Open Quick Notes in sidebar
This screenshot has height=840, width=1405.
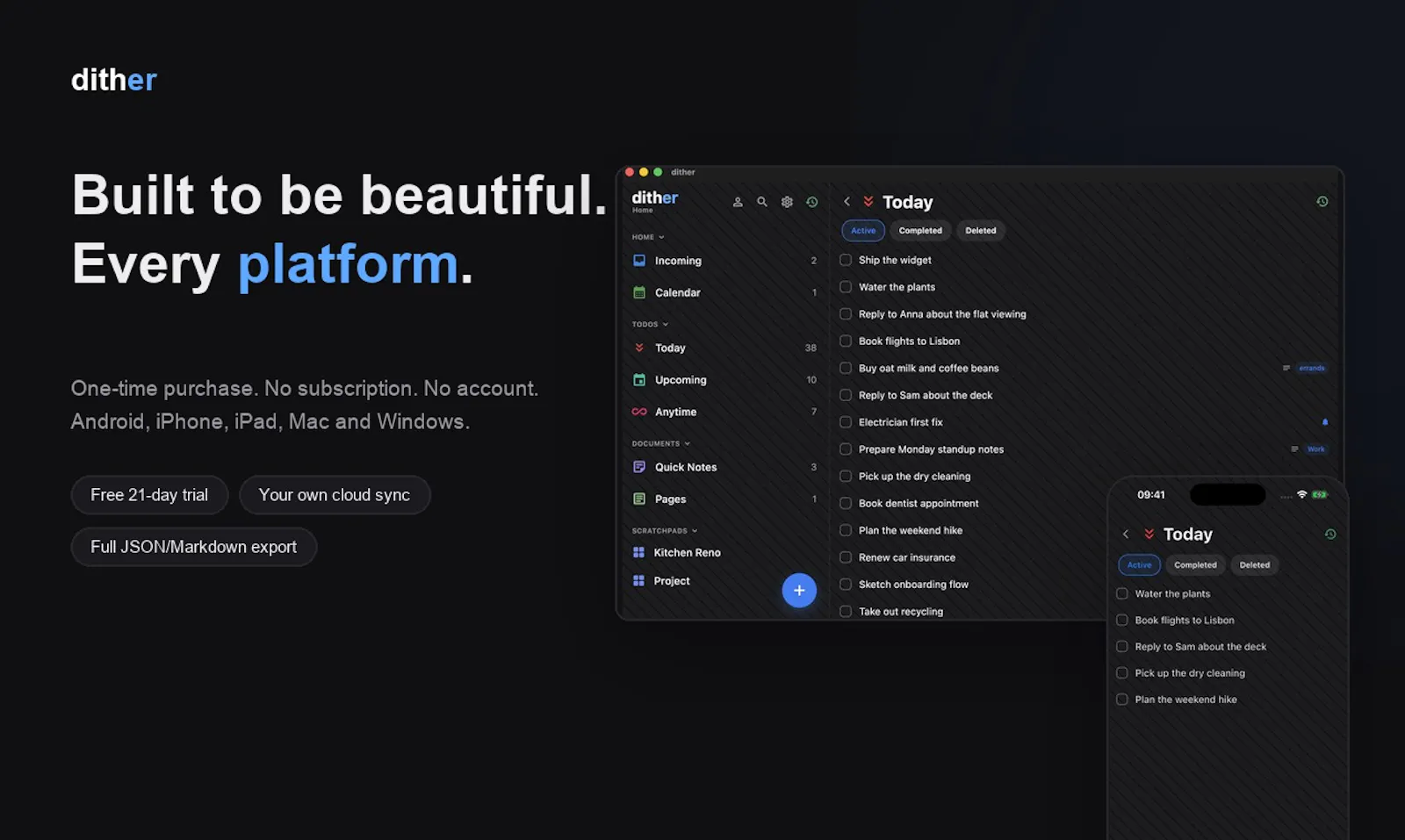[x=724, y=467]
